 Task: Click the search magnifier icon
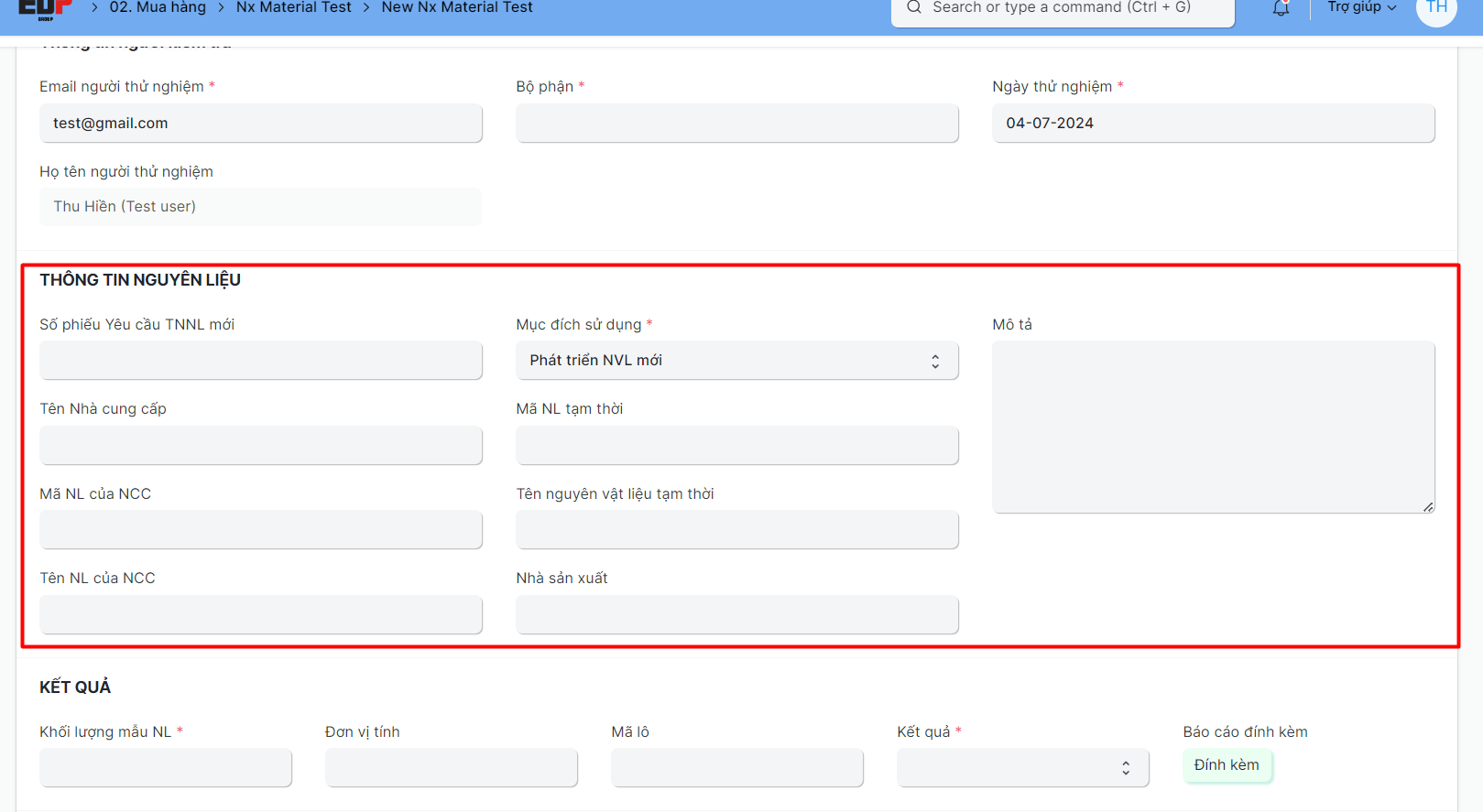pyautogui.click(x=913, y=7)
